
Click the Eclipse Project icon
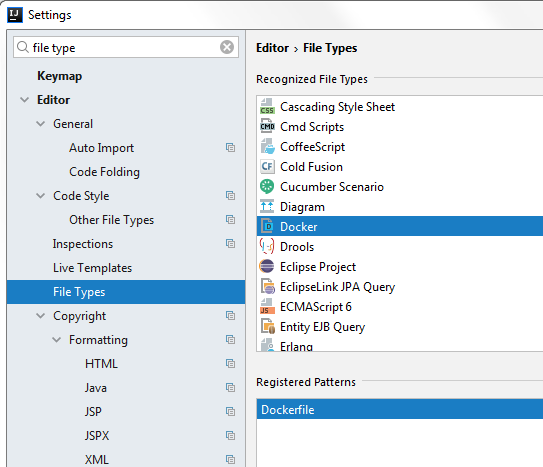(267, 266)
